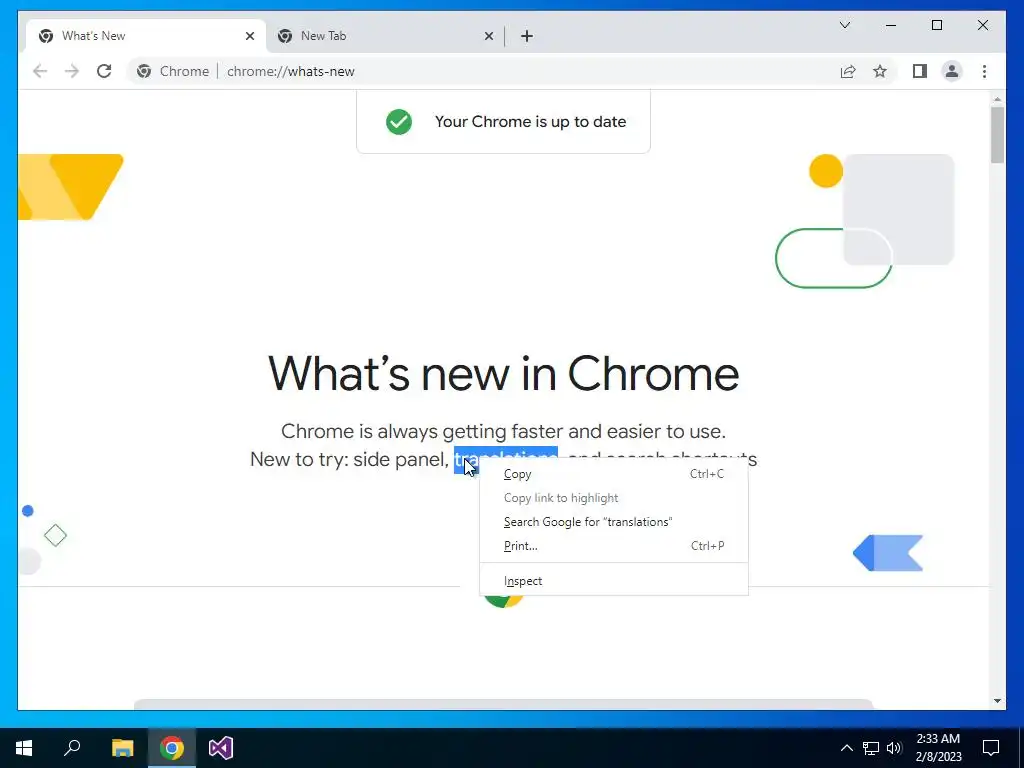Click Copy link to highlight entry
Screen dimensions: 1024x768
[x=614, y=498]
